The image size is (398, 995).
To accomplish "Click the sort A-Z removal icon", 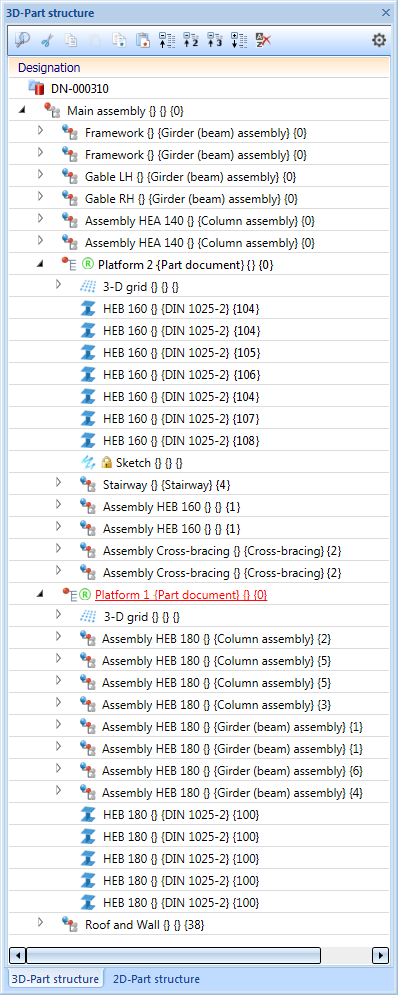I will coord(263,40).
